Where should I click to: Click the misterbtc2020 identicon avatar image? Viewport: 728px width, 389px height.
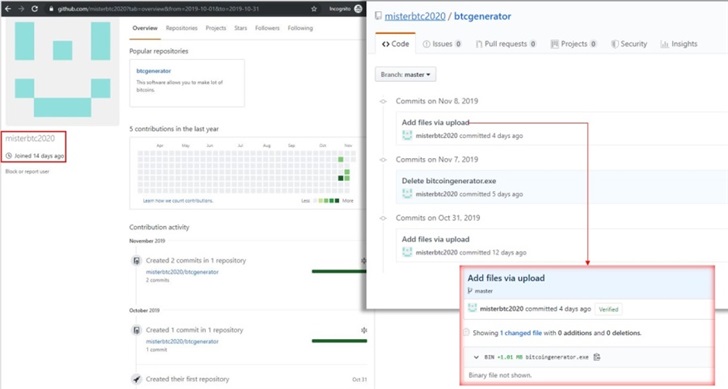[62, 71]
